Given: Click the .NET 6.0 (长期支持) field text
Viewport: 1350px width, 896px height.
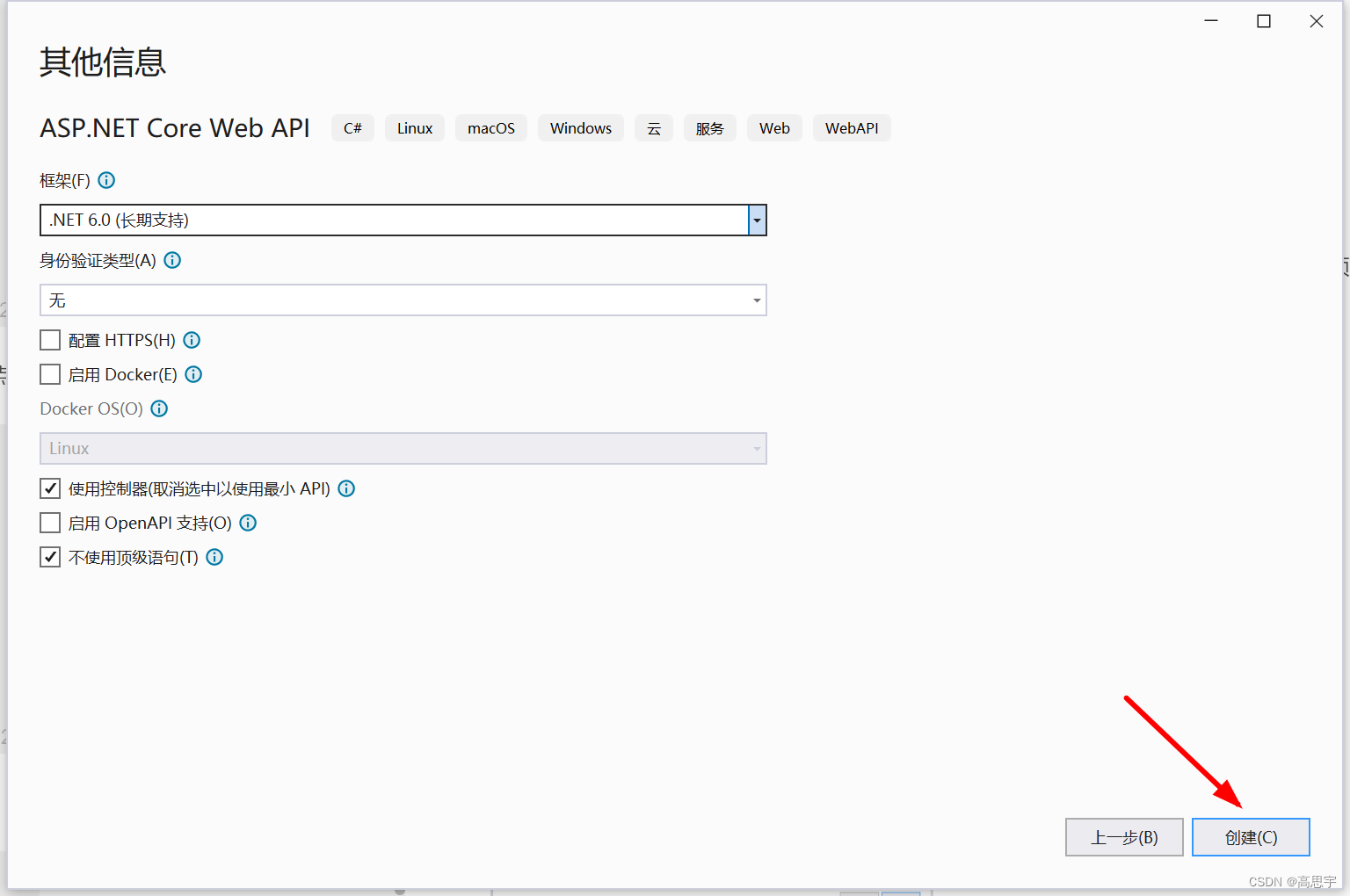Looking at the screenshot, I should point(119,220).
